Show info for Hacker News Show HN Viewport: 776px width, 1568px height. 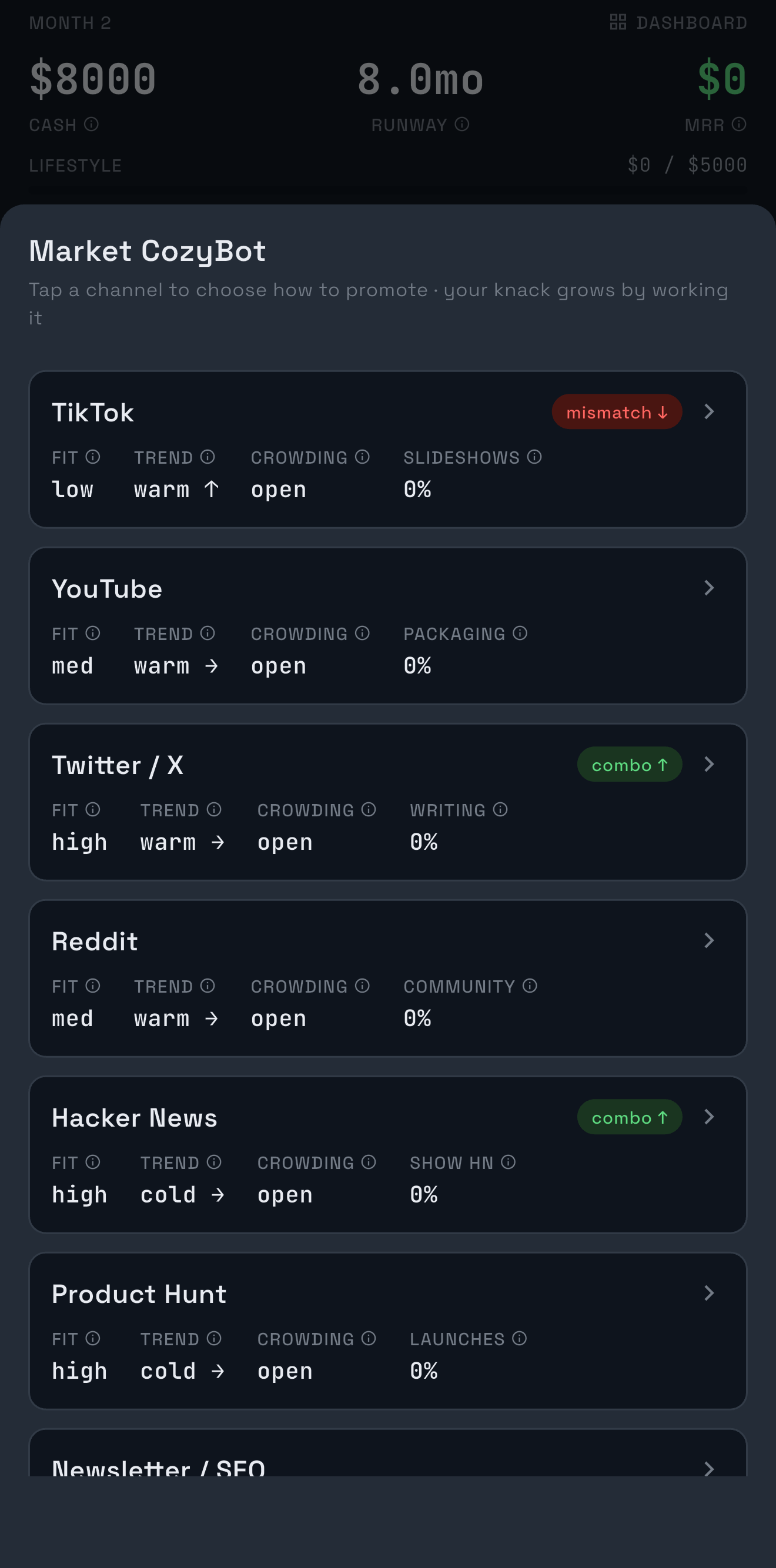click(x=508, y=1162)
